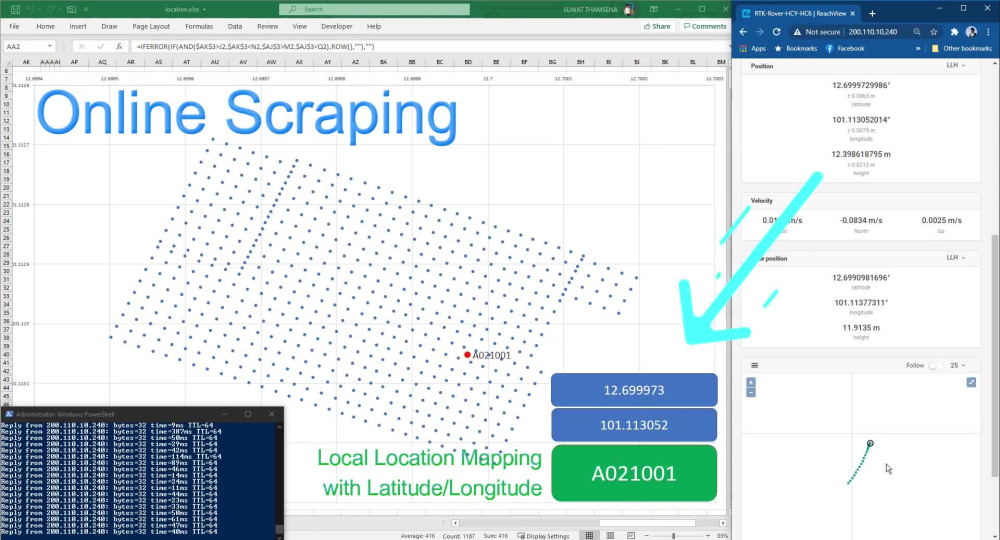
Task: Close the PowerShell window
Action: pos(272,414)
